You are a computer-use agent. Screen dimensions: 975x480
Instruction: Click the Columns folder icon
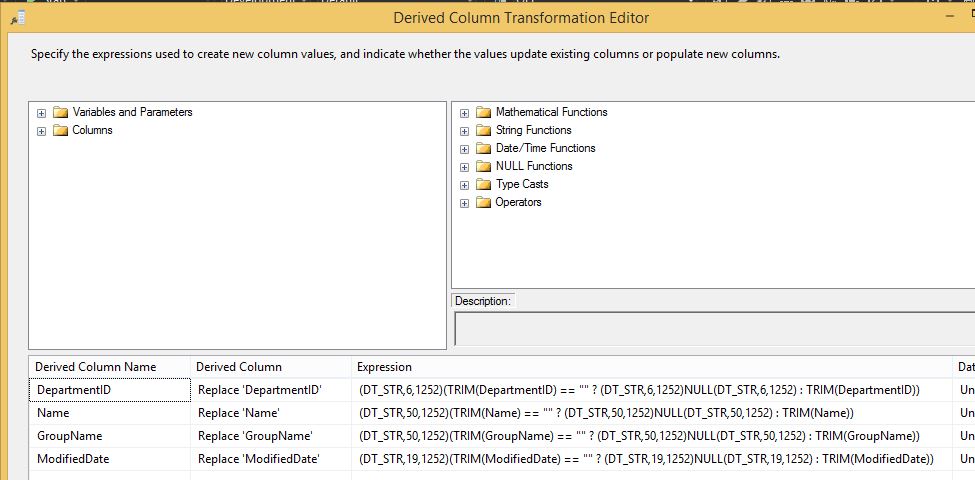pyautogui.click(x=60, y=130)
